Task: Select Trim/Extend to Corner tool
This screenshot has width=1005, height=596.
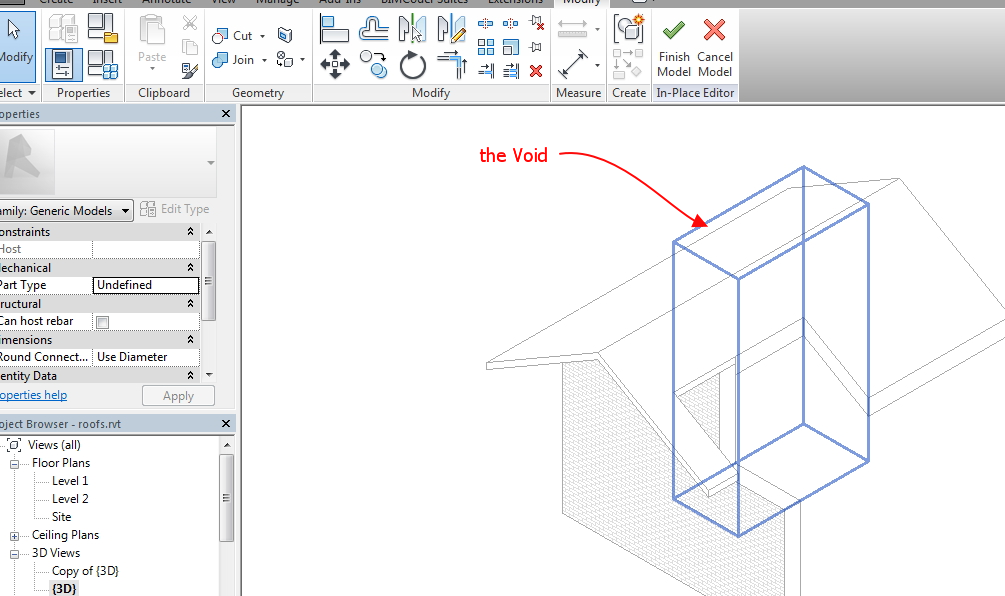Action: click(452, 65)
